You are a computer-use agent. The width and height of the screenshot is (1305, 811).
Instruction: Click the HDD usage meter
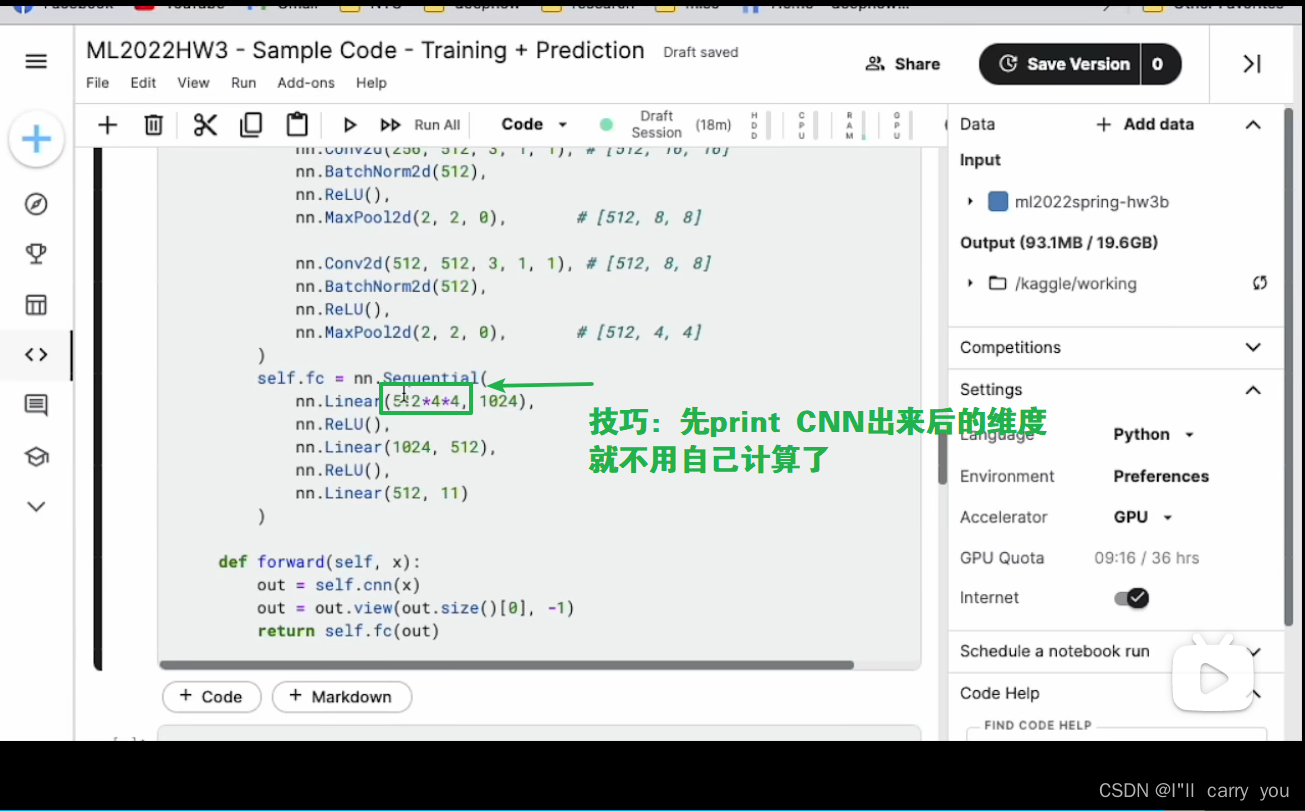(758, 124)
